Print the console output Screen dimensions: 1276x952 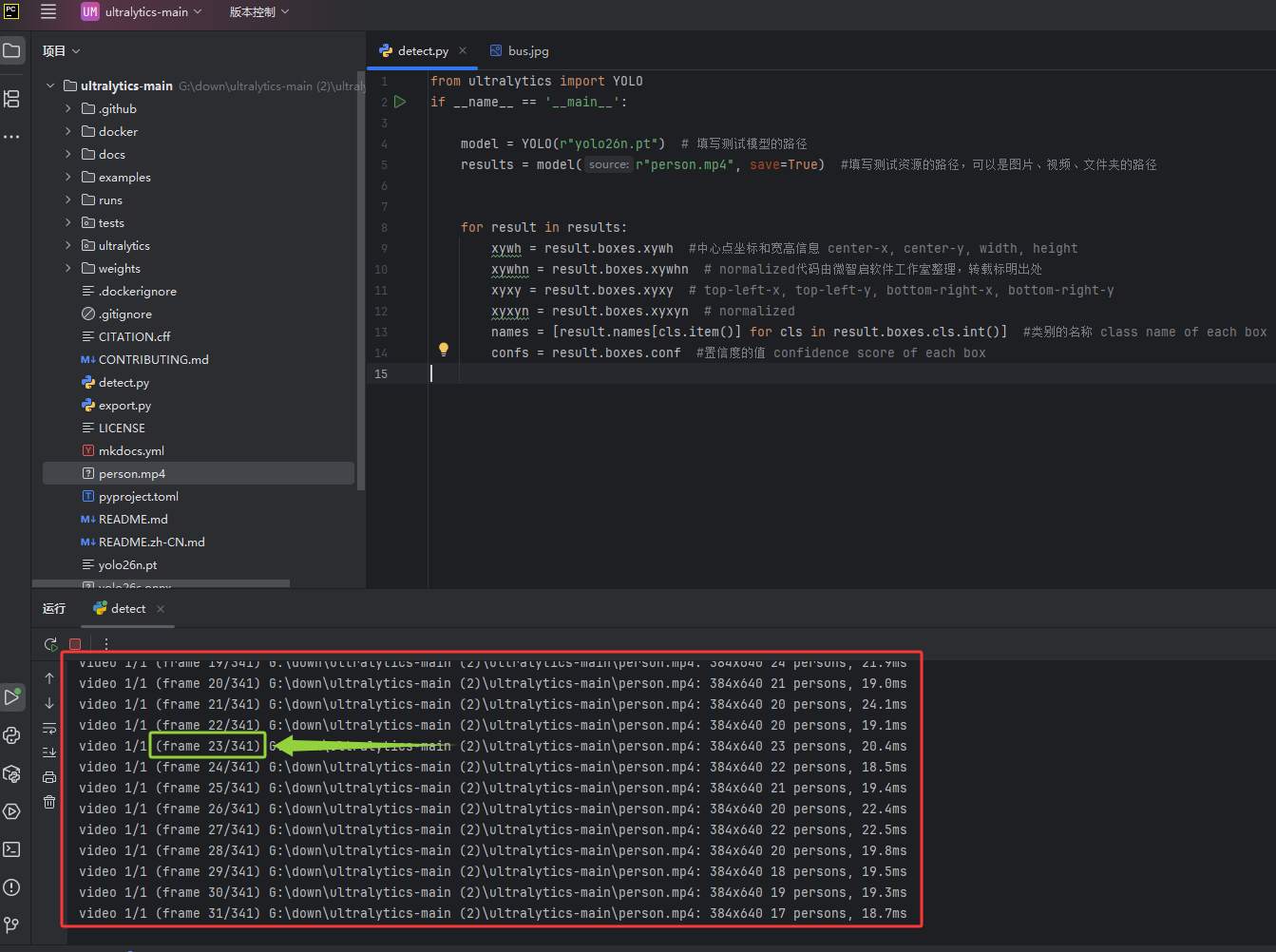pos(49,777)
